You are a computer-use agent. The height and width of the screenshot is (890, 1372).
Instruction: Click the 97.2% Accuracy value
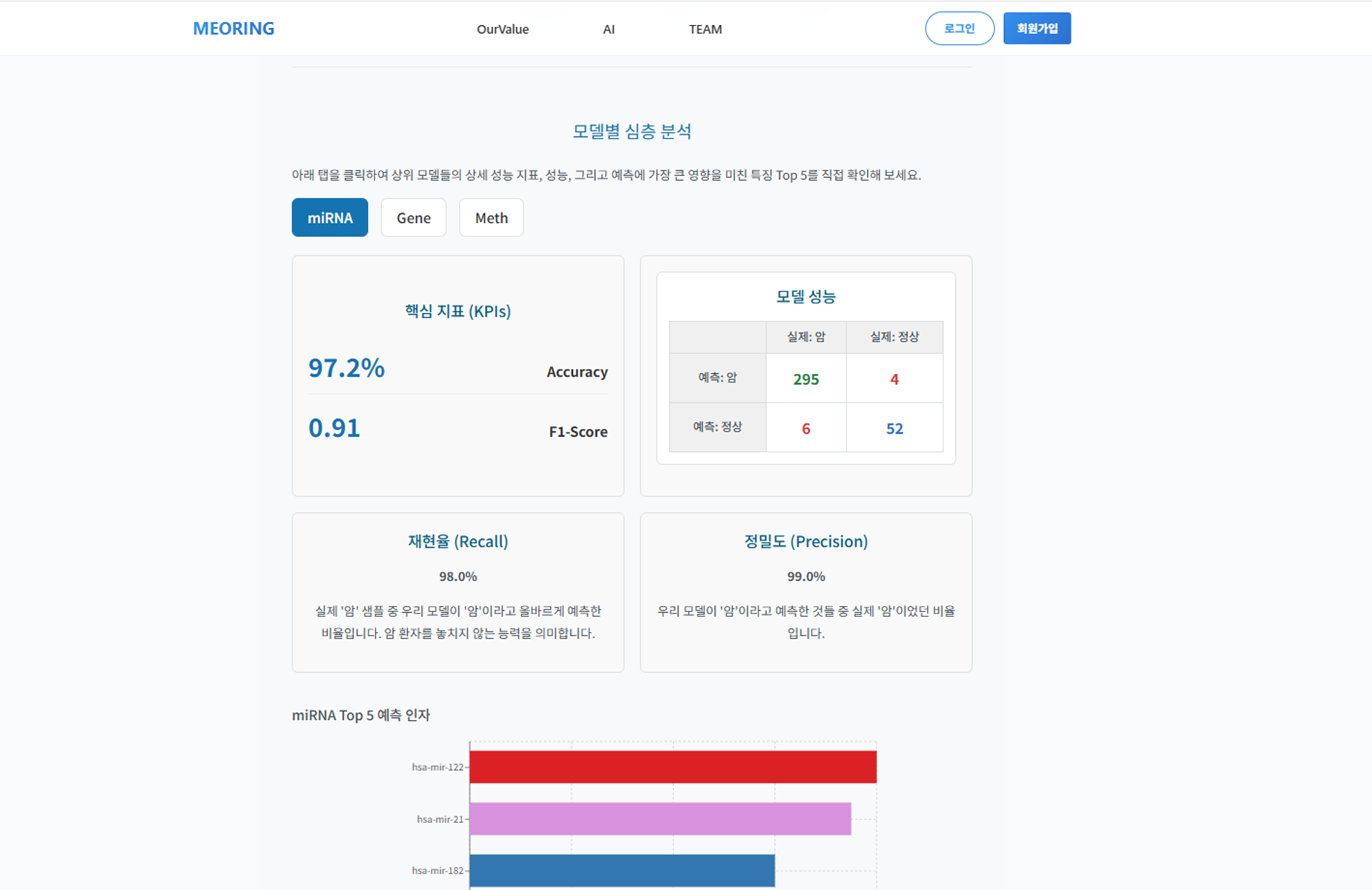346,368
